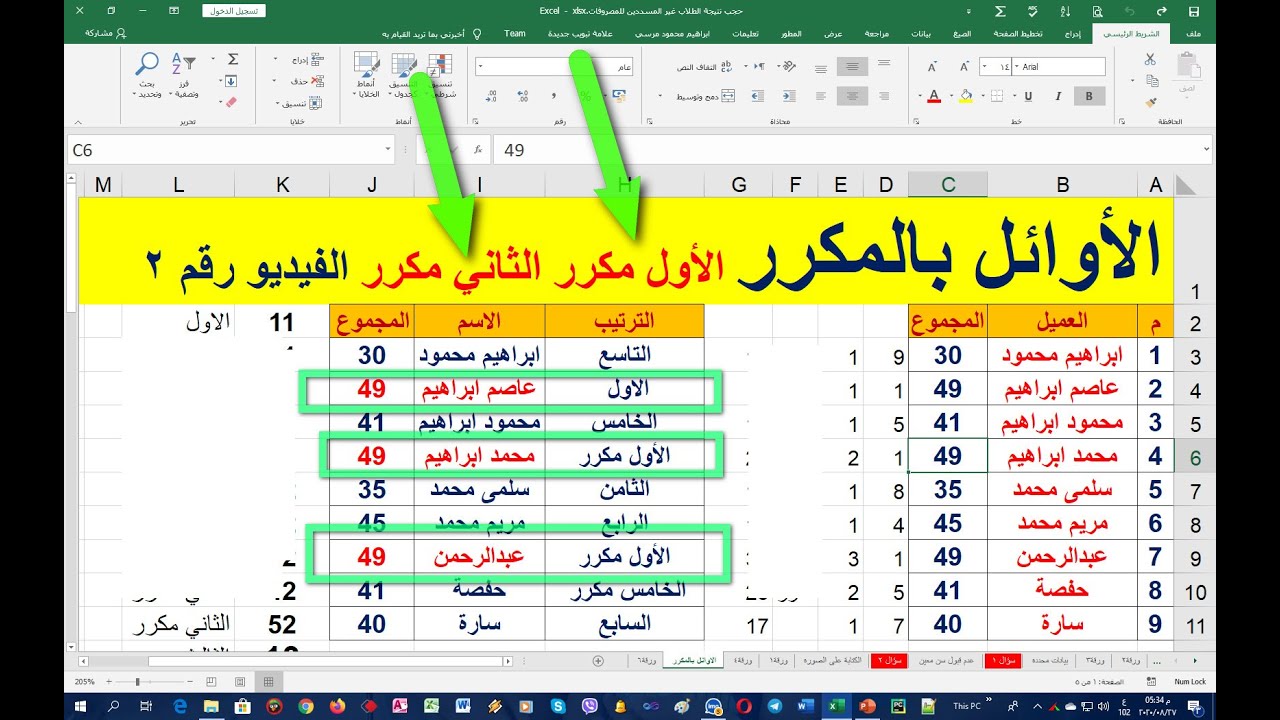Click the decrease decimal icon

(491, 96)
